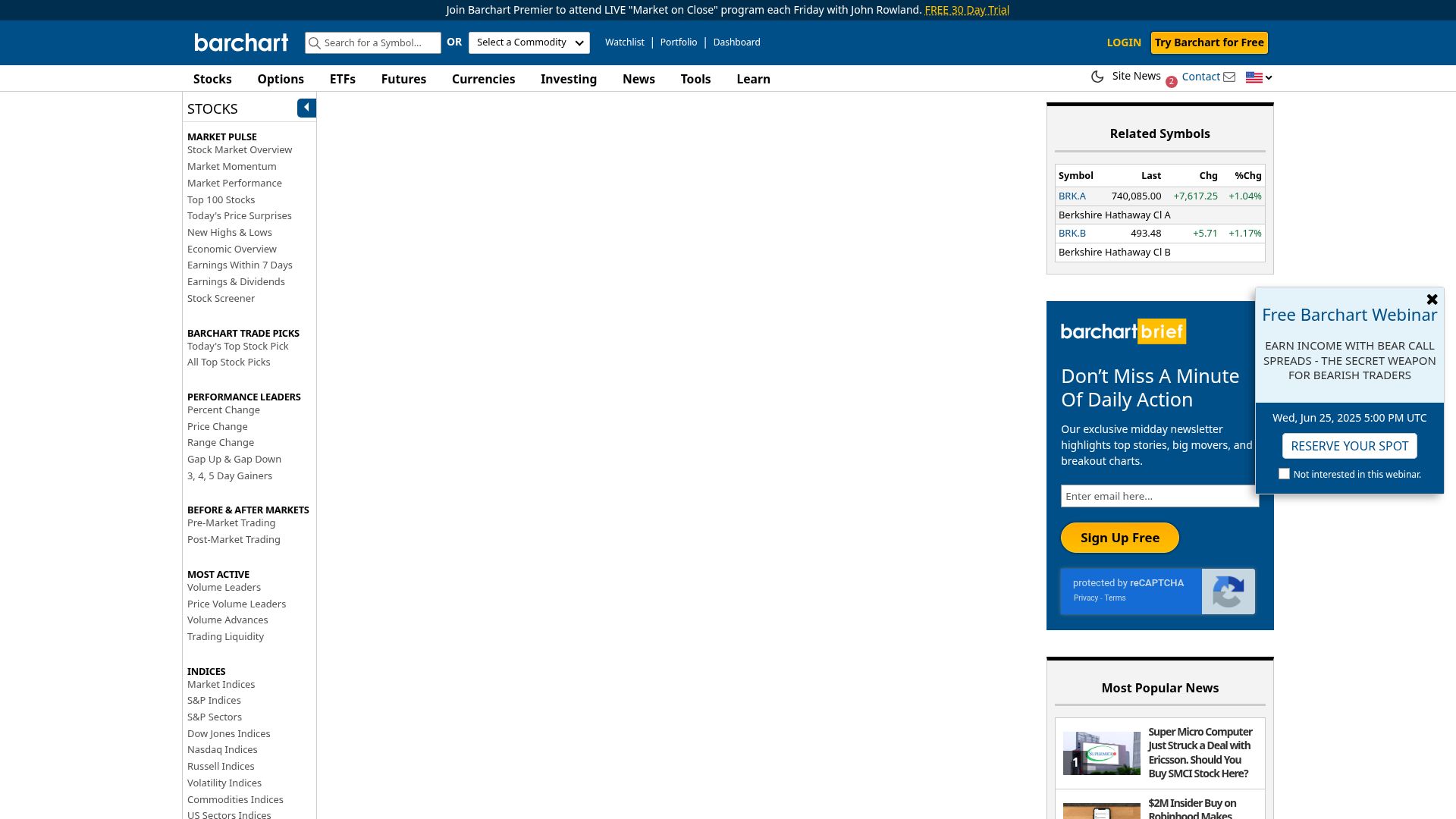Screen dimensions: 1456x819
Task: Open Market Performance link
Action: (234, 183)
